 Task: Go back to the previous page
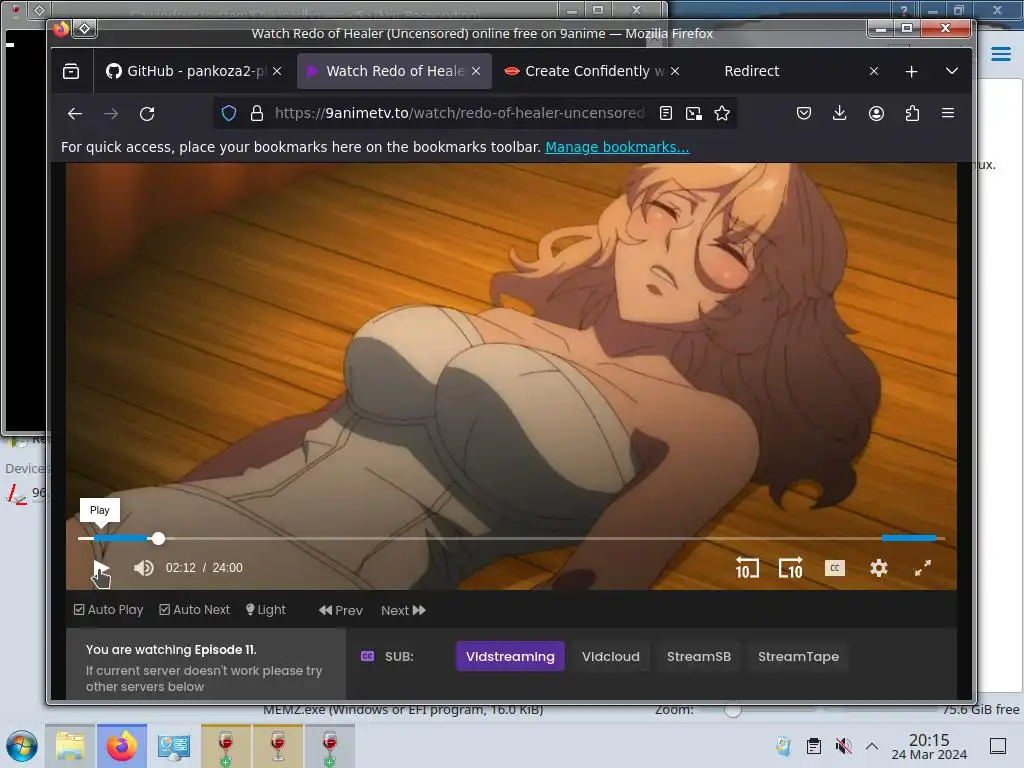point(75,114)
